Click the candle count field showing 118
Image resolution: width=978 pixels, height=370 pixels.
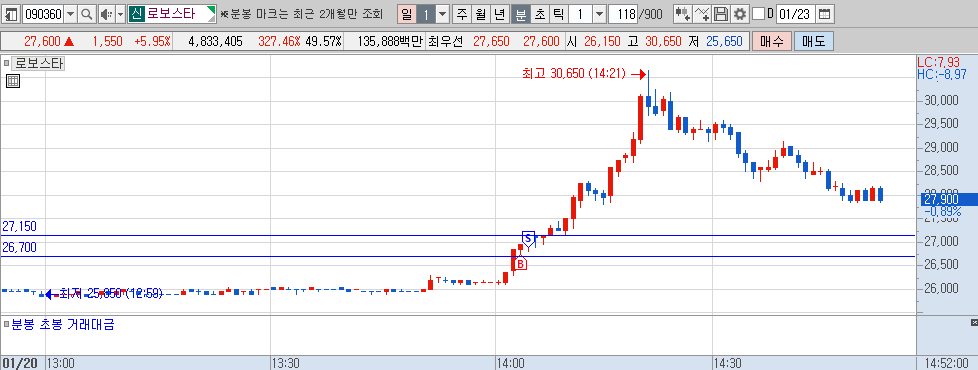[x=622, y=13]
